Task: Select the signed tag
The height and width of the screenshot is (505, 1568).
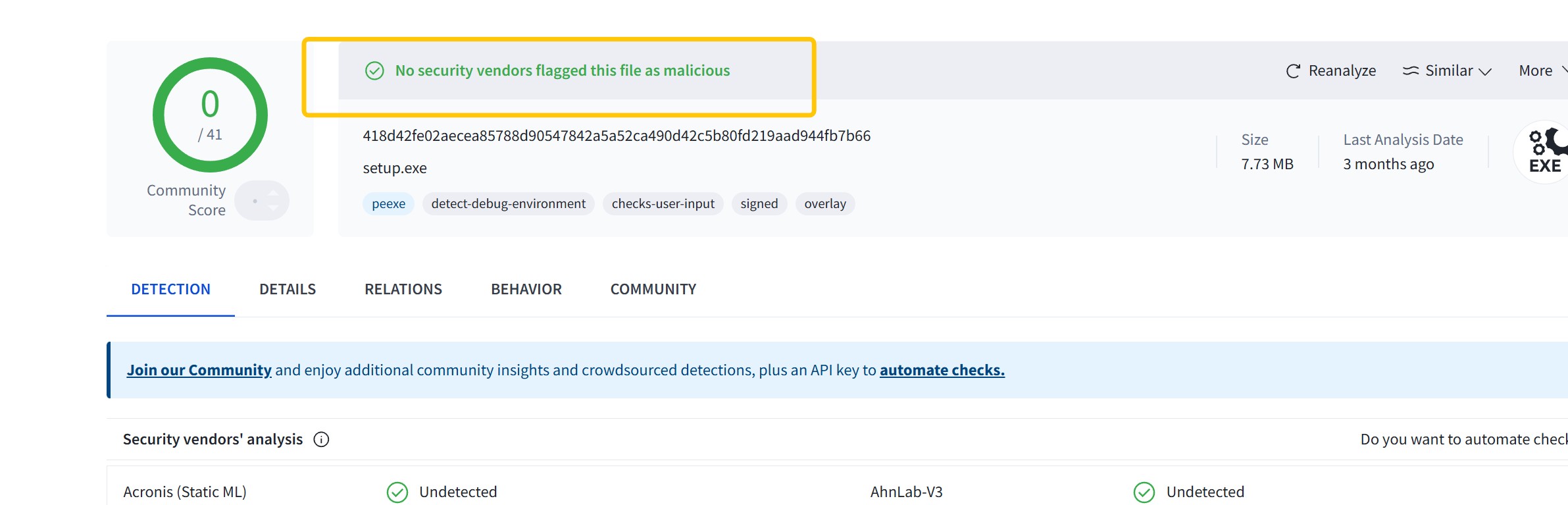Action: [x=759, y=203]
